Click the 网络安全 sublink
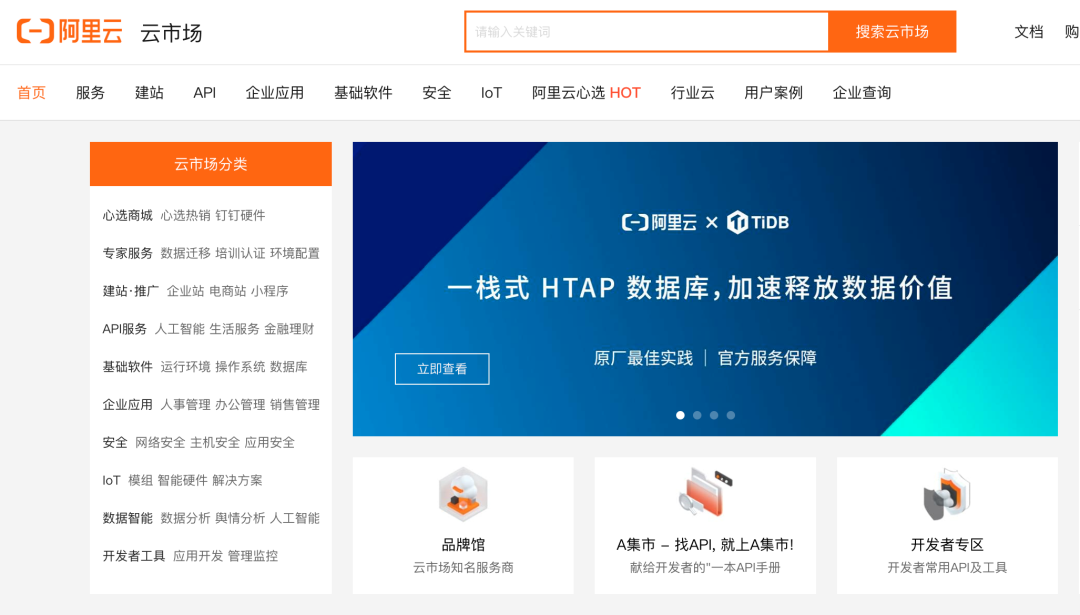 [160, 443]
